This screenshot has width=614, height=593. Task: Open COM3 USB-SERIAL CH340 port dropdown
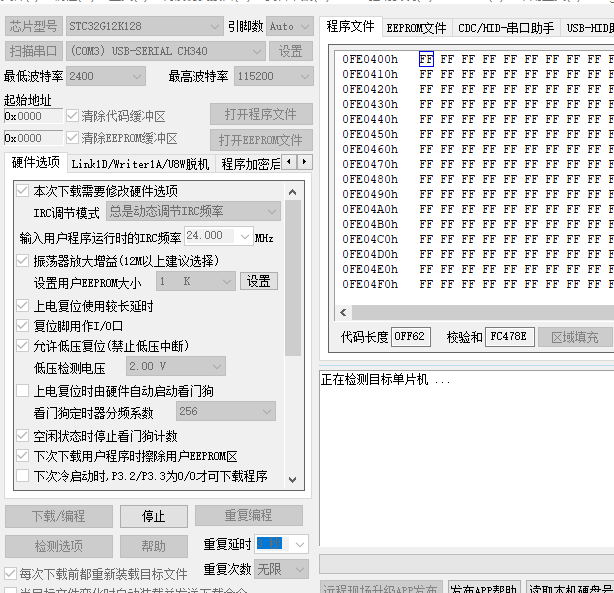click(x=166, y=51)
